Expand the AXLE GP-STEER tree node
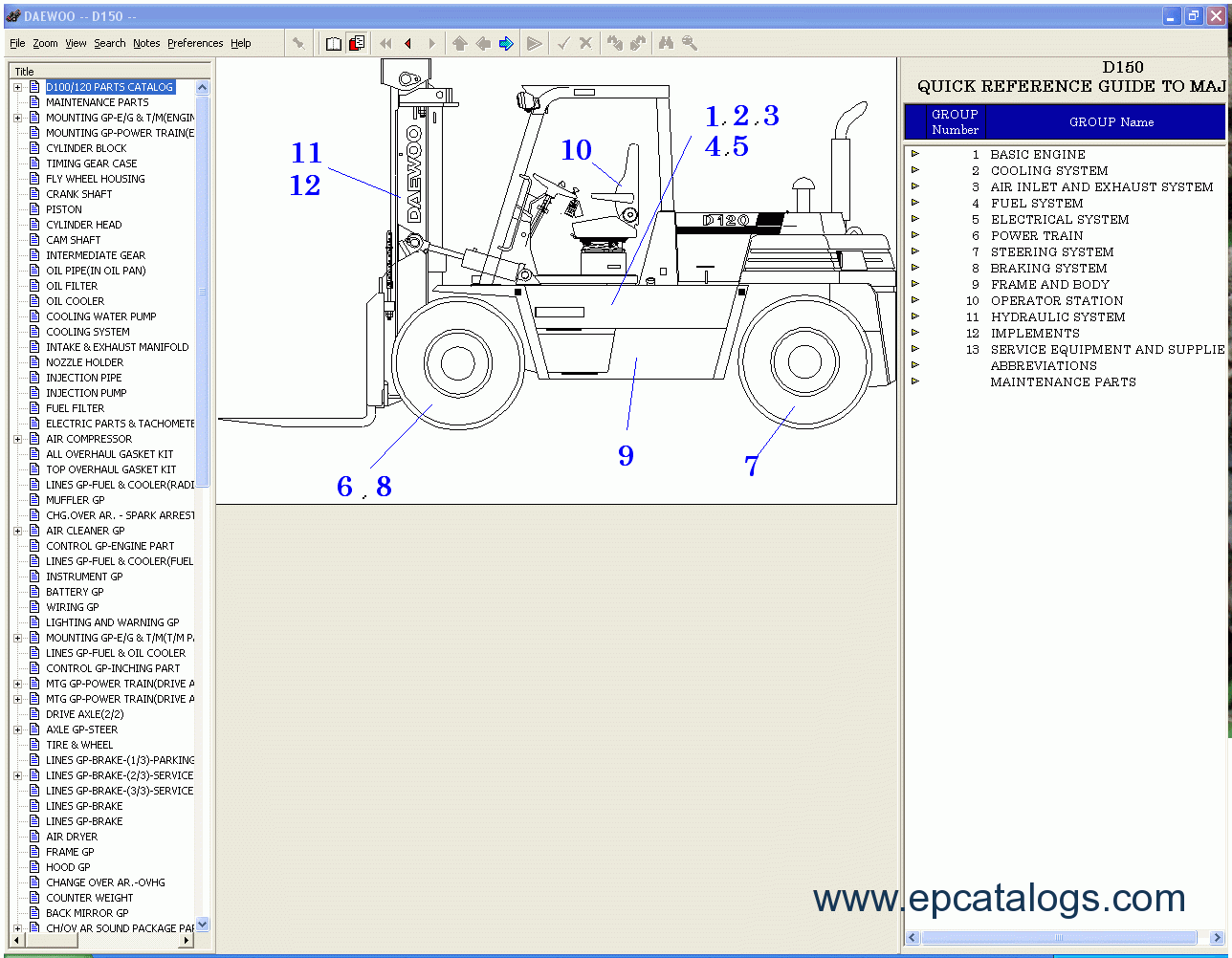The width and height of the screenshot is (1232, 958). tap(17, 729)
